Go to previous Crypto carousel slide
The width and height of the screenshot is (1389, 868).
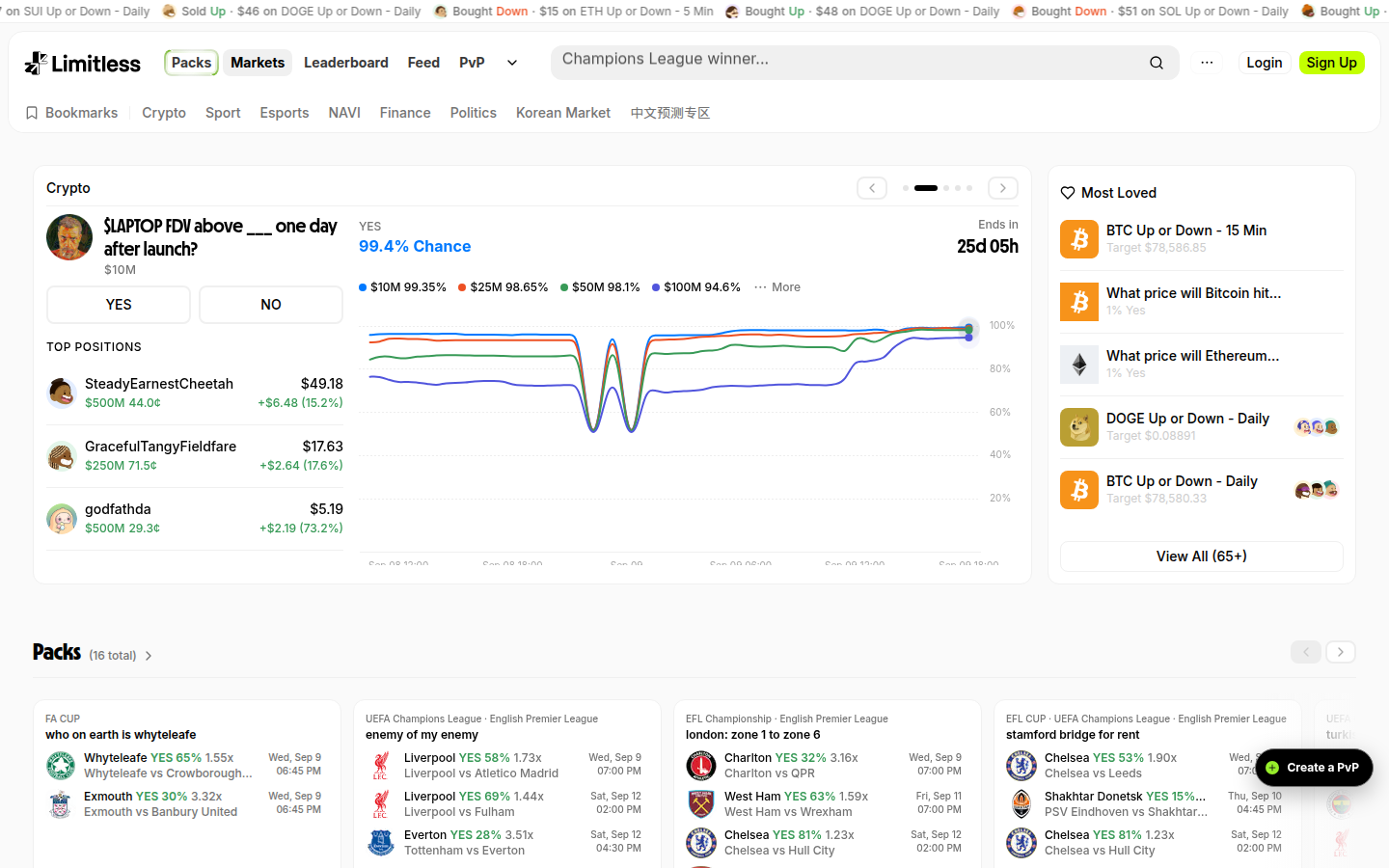tap(872, 188)
